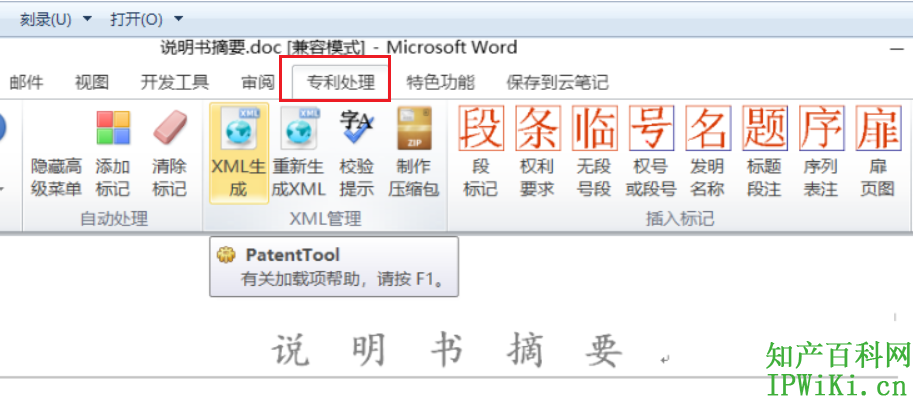
Task: Click 隐藏高级菜单 button
Action: pos(56,178)
